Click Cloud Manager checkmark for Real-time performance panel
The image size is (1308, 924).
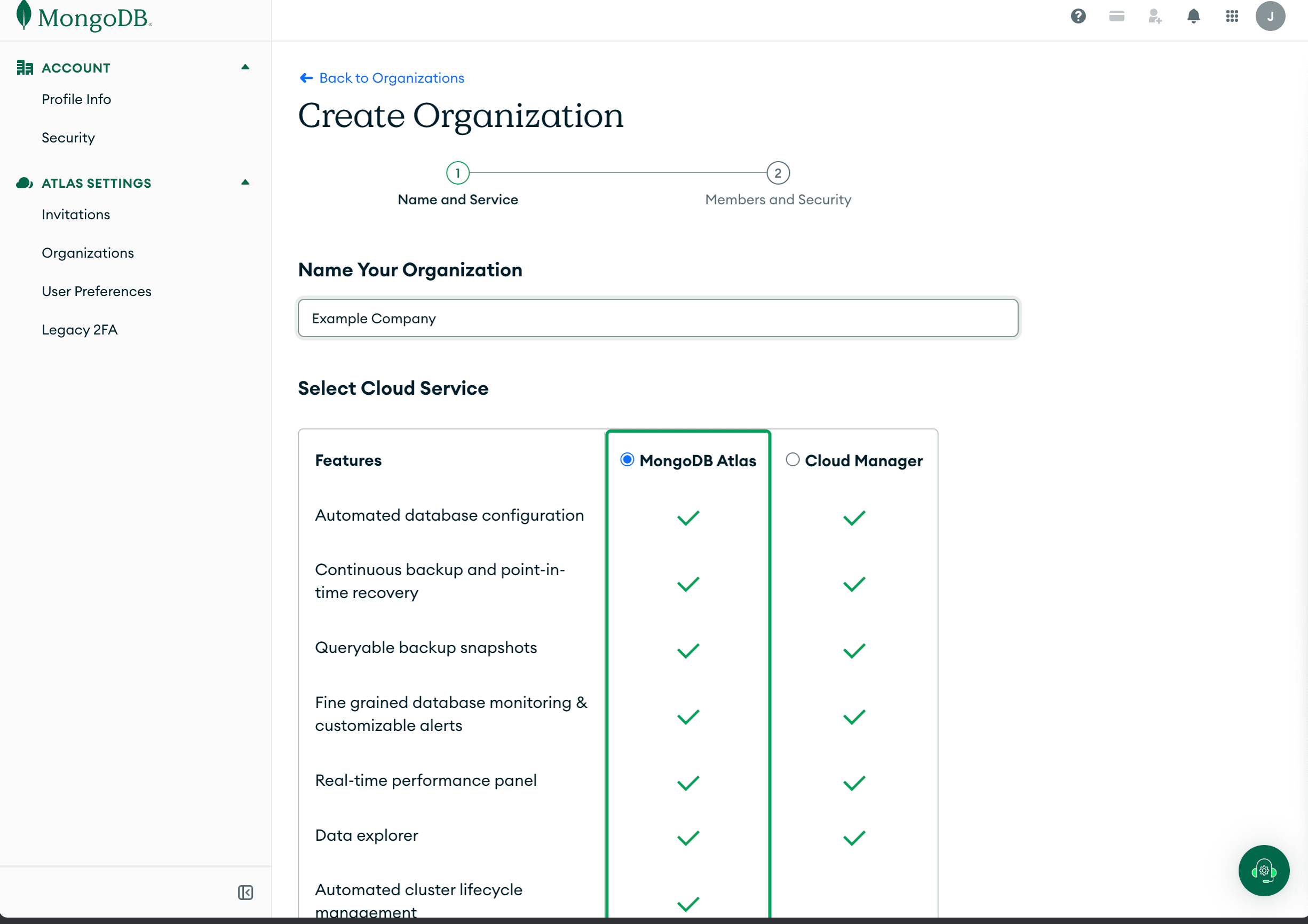coord(854,783)
